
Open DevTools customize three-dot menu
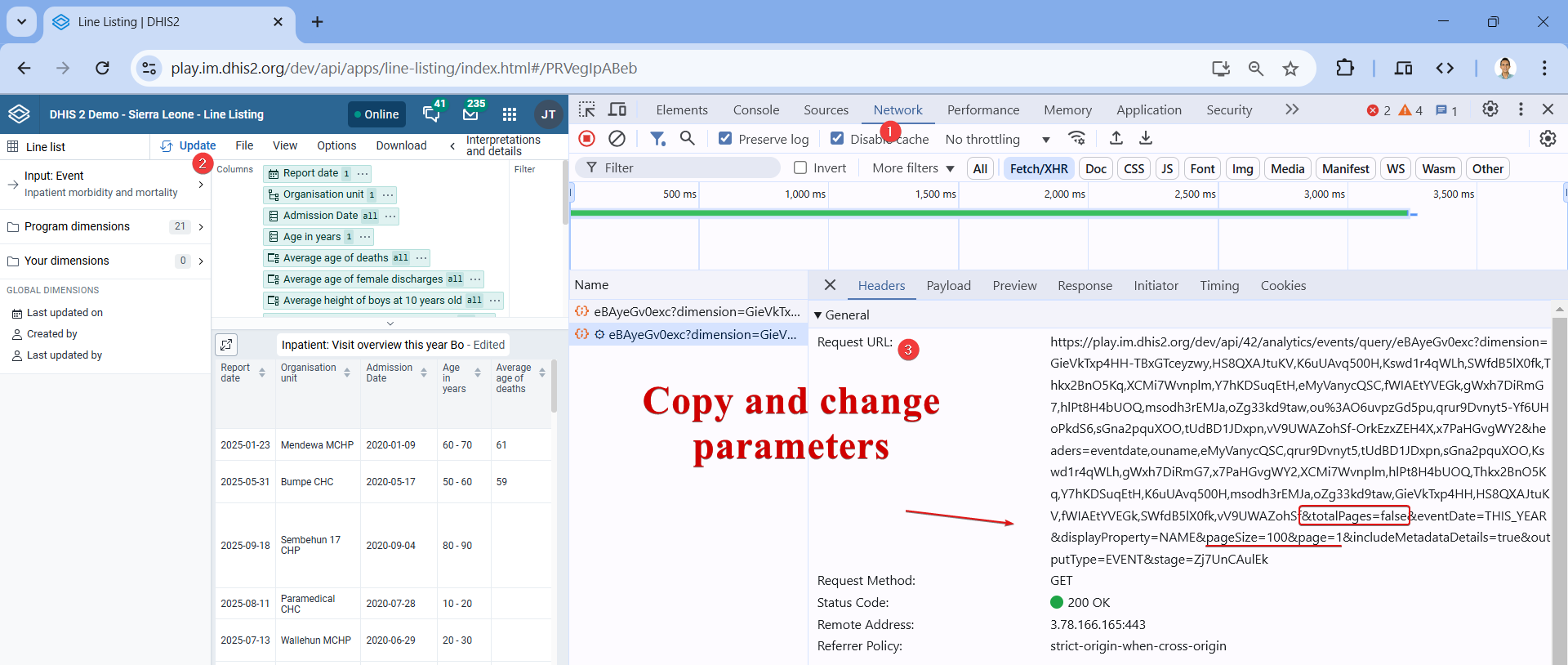[1521, 109]
